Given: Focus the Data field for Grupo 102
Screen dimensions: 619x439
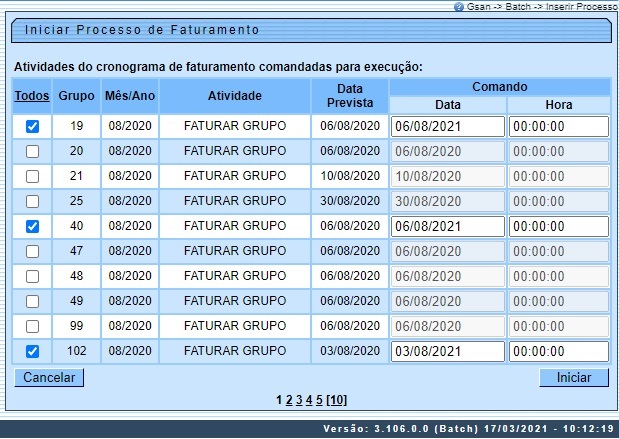Looking at the screenshot, I should pos(447,352).
